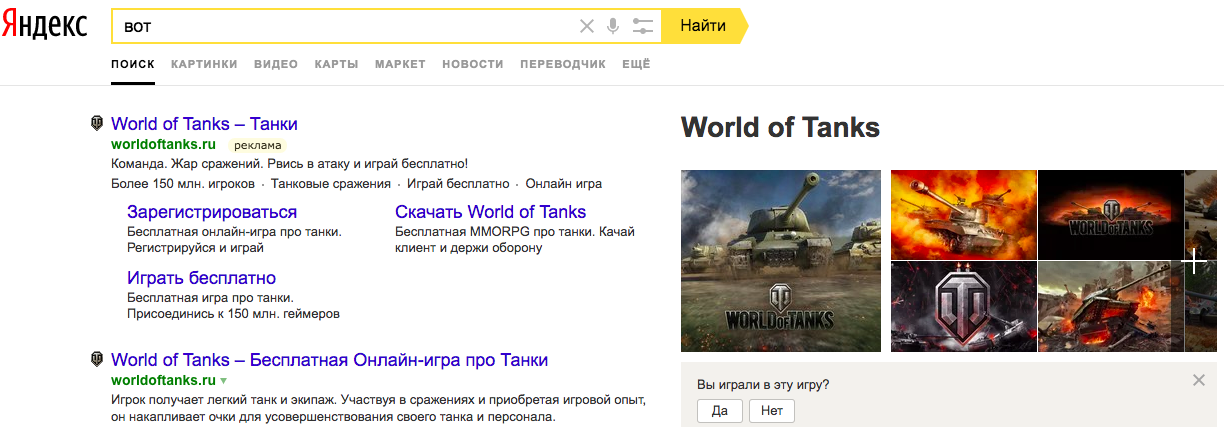The height and width of the screenshot is (427, 1224).
Task: Open the dark World of Tanks logo on fire thumbnail
Action: [1110, 214]
